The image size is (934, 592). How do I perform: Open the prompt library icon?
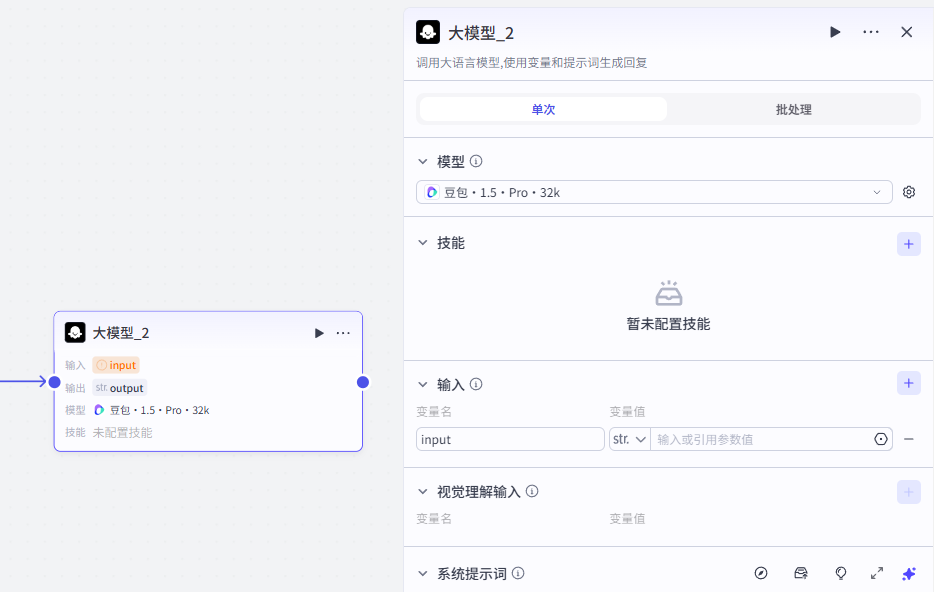801,573
